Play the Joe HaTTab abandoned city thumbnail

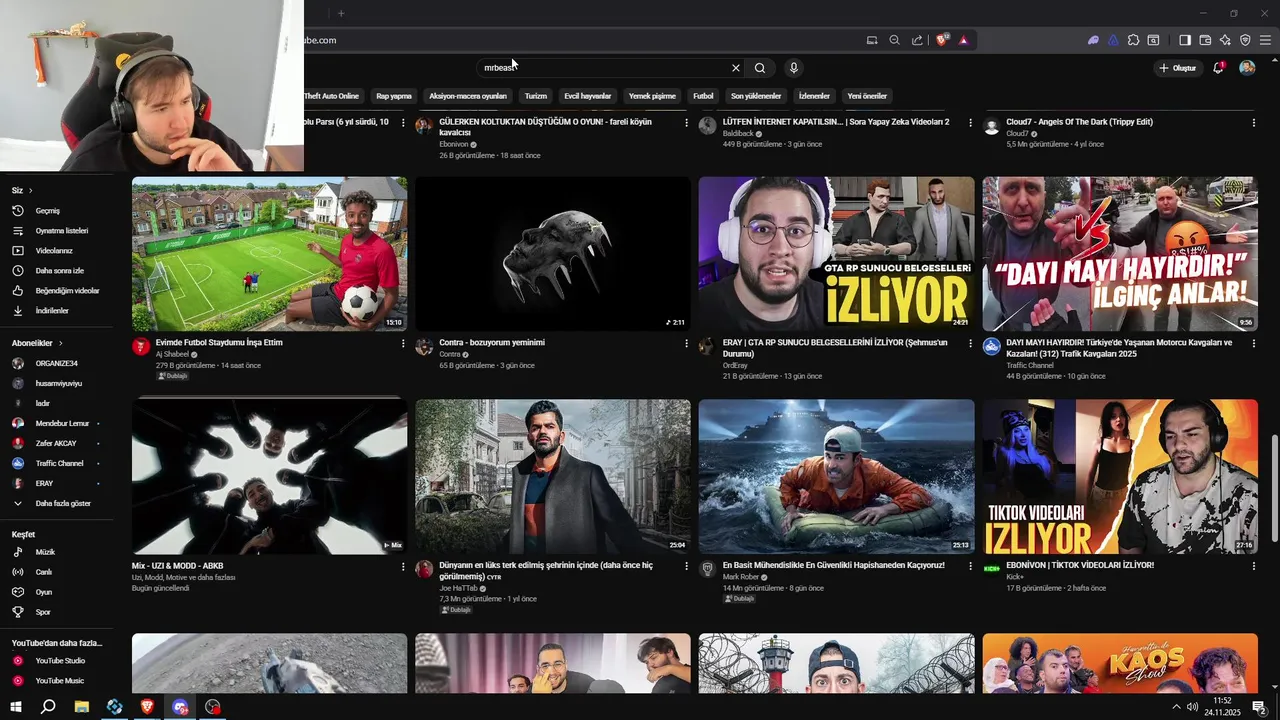(x=553, y=477)
